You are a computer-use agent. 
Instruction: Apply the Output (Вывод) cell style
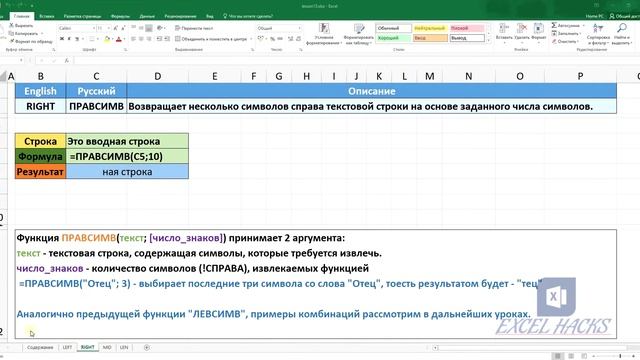click(x=467, y=38)
